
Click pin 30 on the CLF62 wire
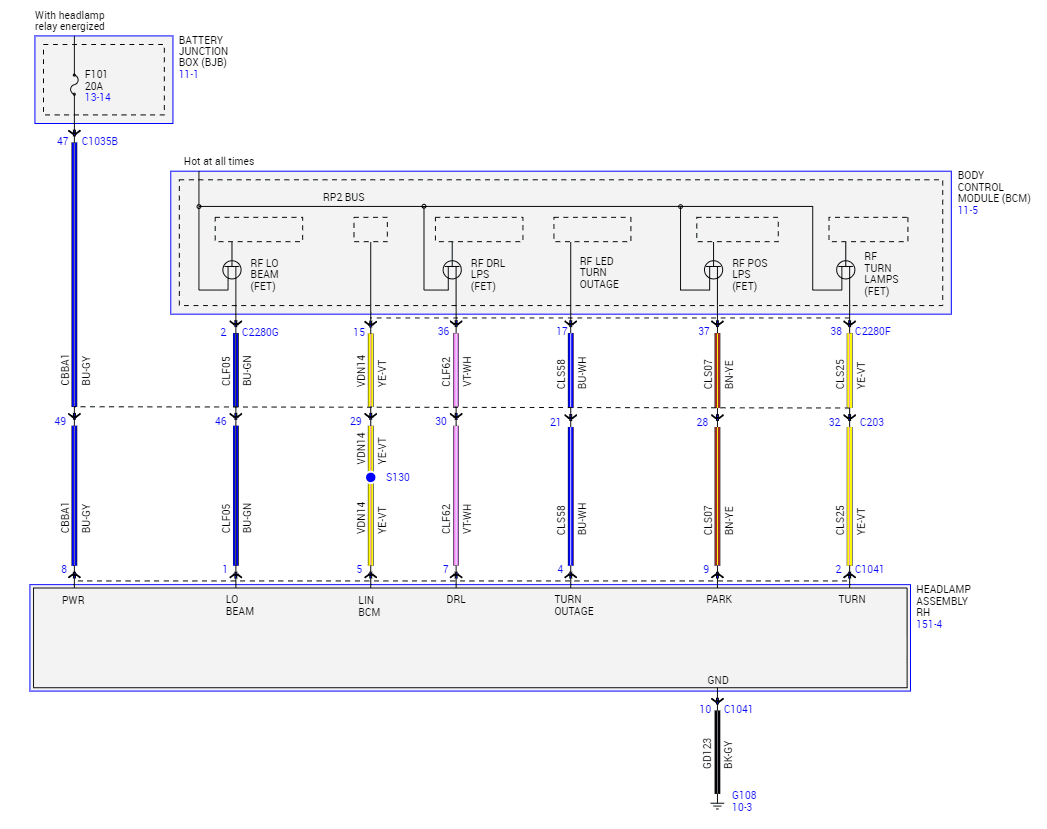(x=441, y=421)
